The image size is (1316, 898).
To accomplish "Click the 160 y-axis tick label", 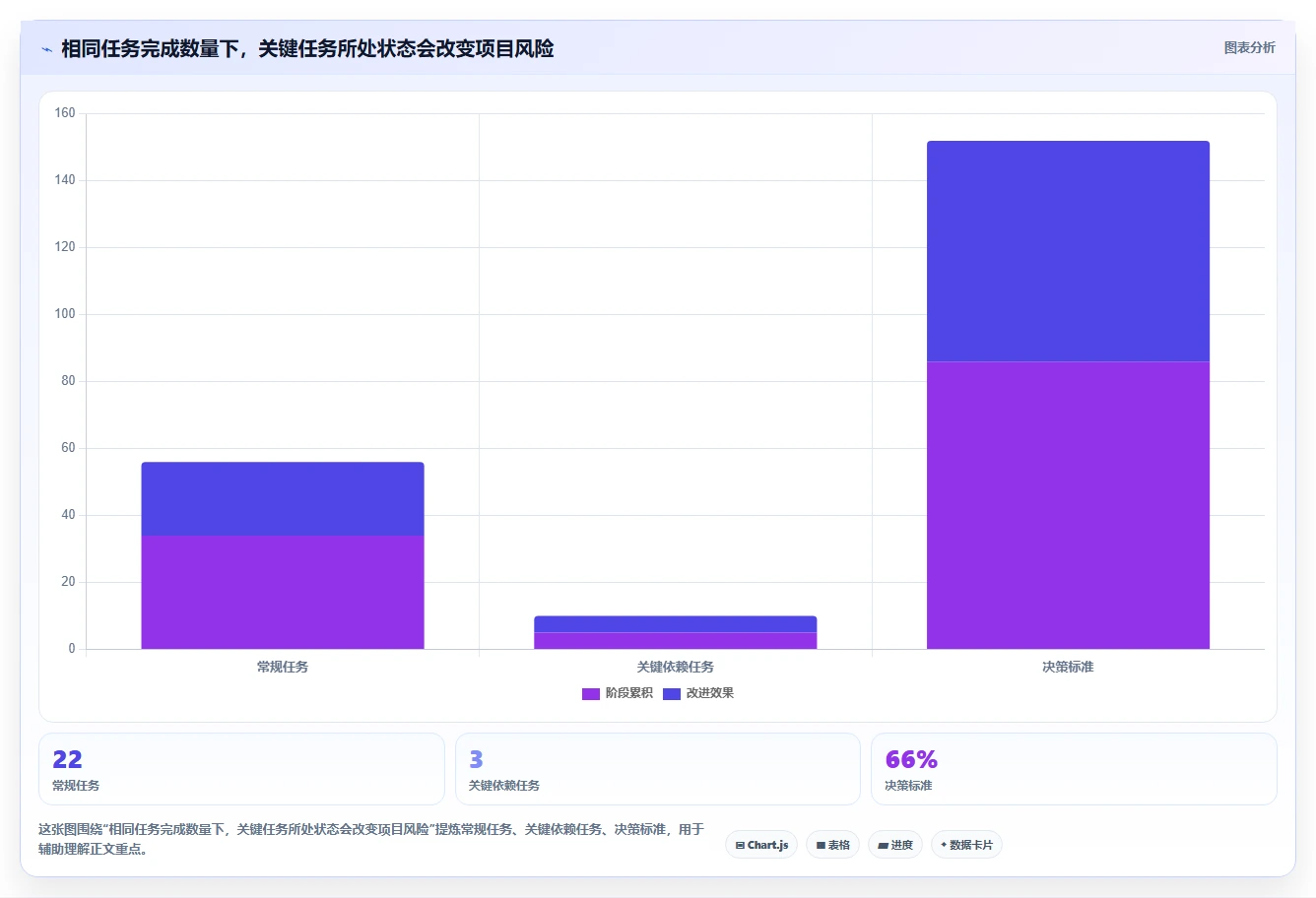I will click(65, 113).
